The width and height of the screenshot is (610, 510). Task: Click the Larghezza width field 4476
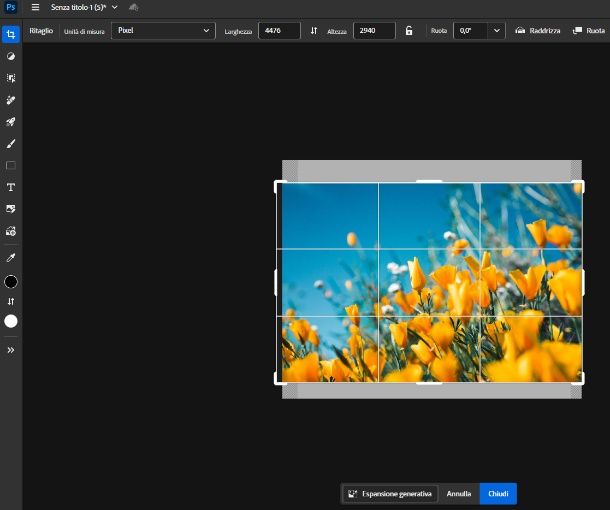tap(279, 30)
